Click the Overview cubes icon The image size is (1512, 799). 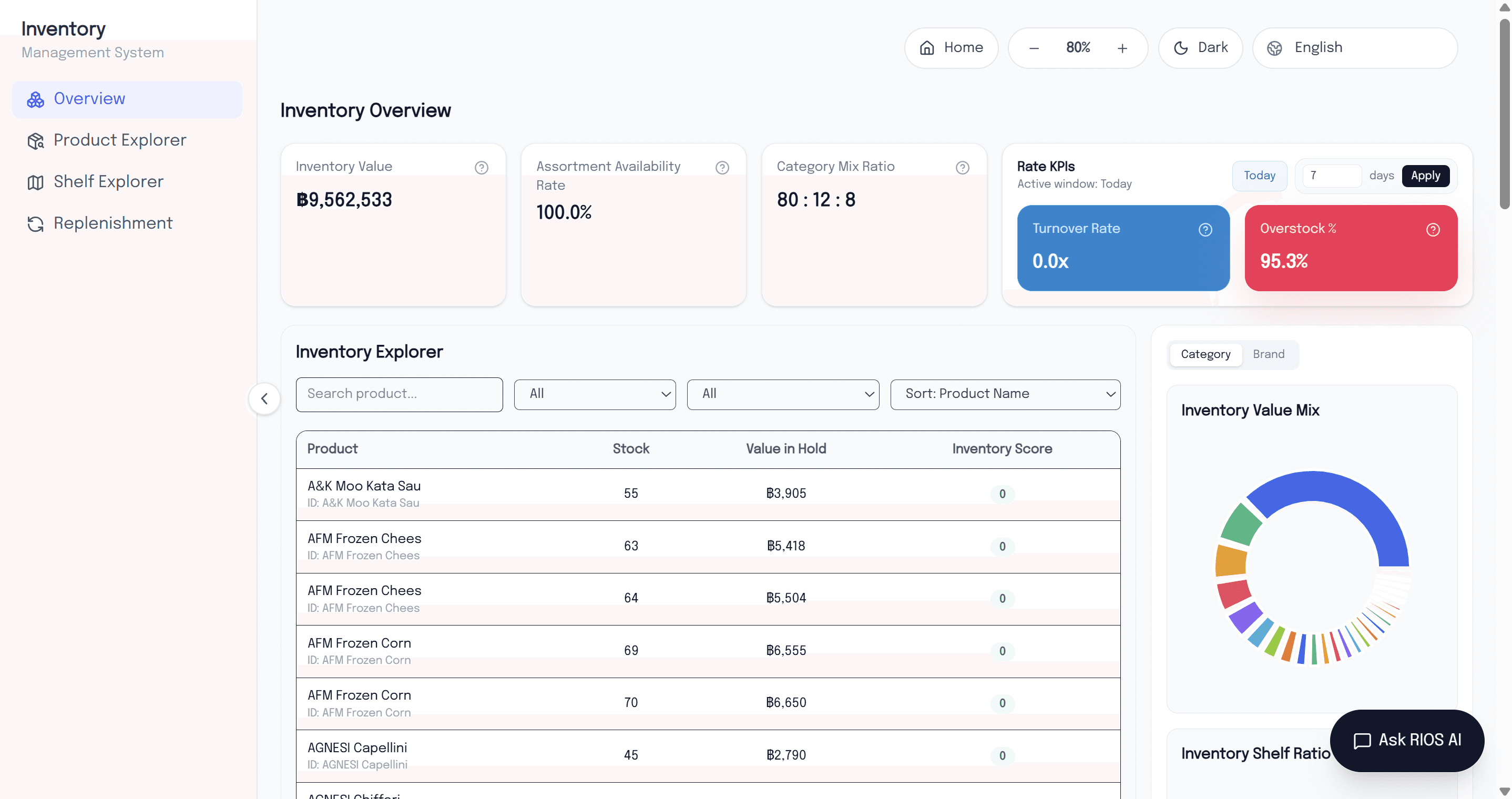click(35, 99)
